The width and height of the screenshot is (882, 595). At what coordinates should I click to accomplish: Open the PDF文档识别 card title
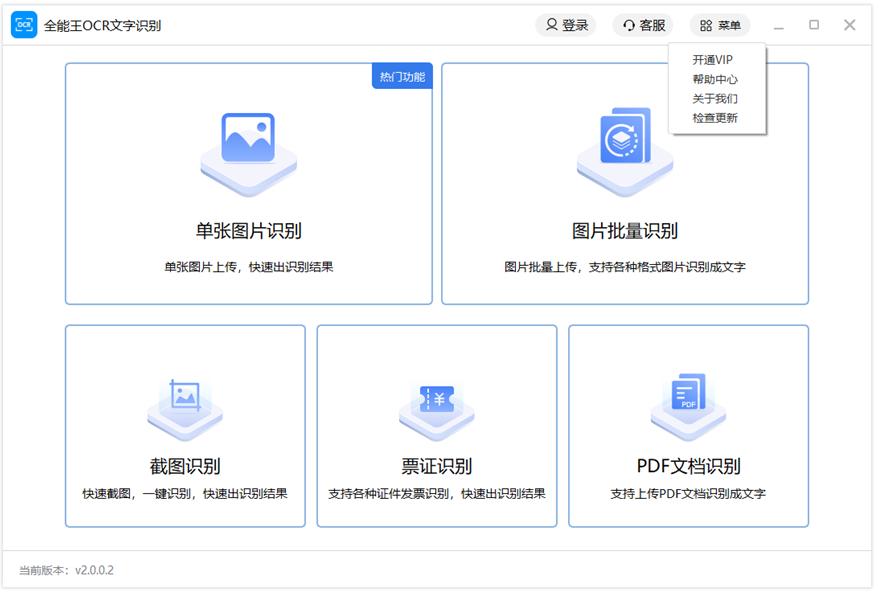click(688, 466)
